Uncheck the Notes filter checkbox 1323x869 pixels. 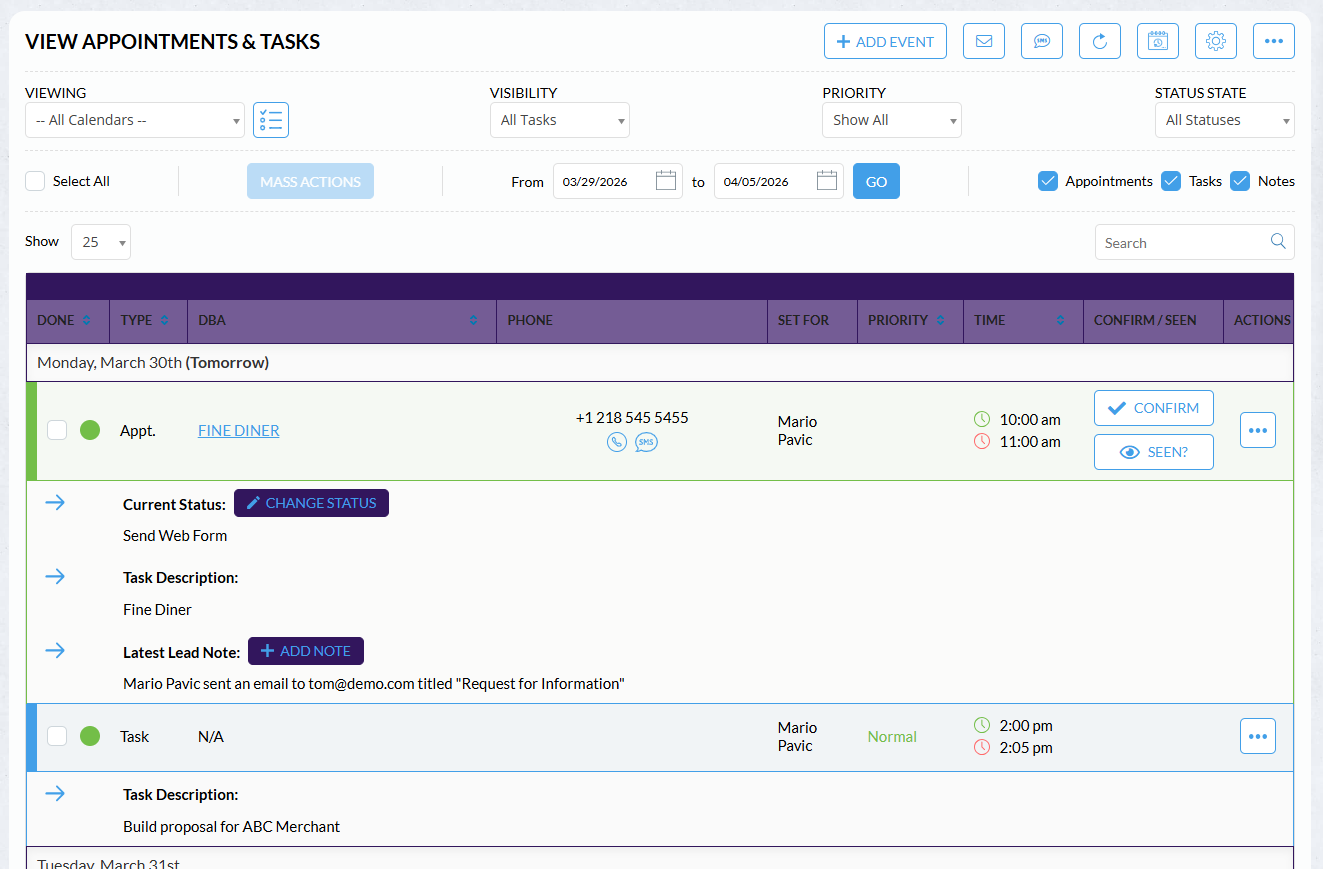click(1240, 181)
